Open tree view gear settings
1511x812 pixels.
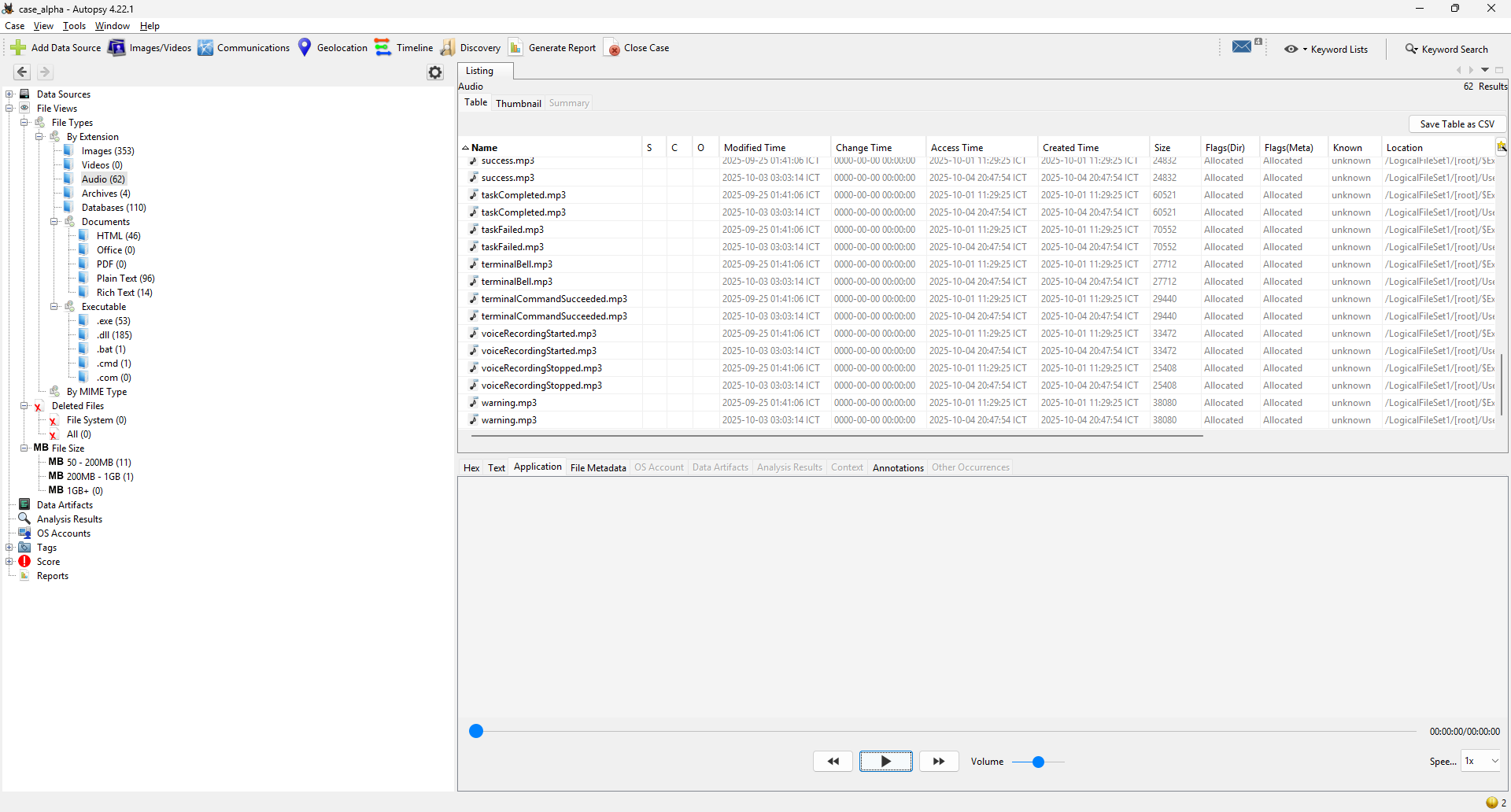[x=435, y=72]
